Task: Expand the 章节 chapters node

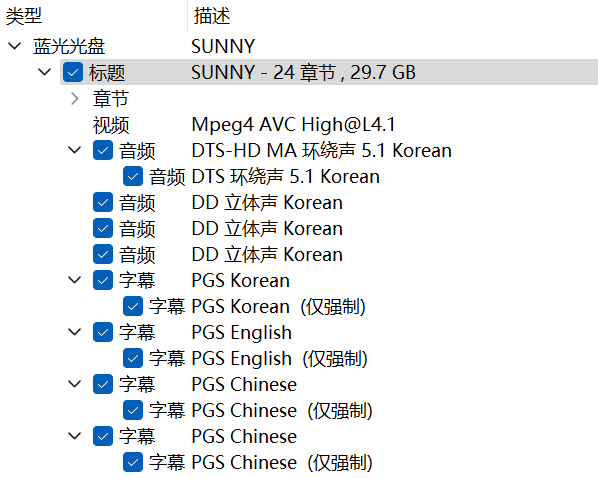Action: pos(75,98)
